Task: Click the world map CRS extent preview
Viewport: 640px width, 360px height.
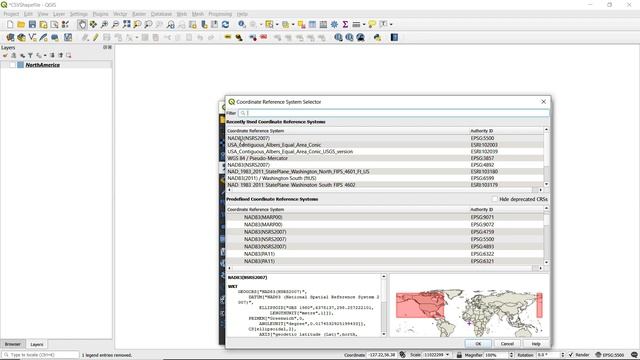Action: point(469,305)
